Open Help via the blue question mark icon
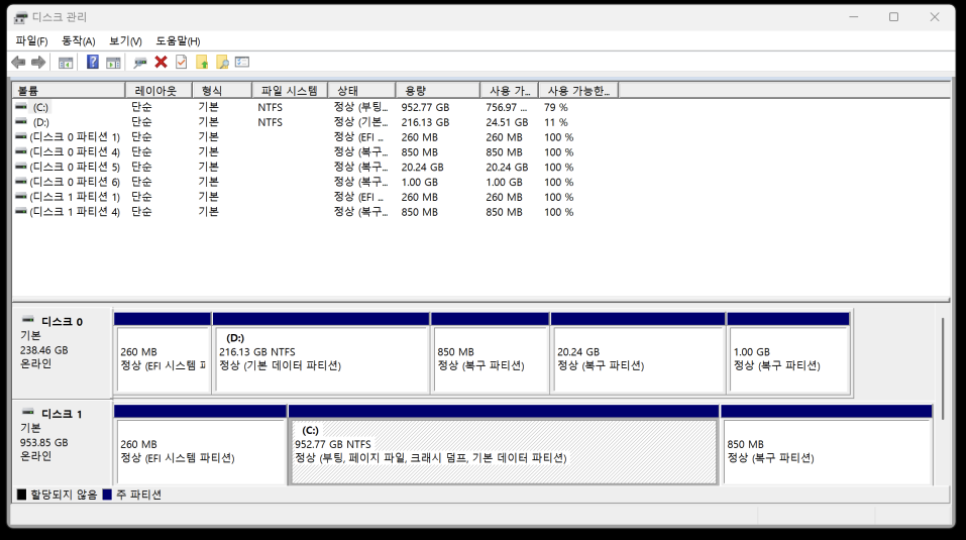Viewport: 966px width, 540px height. 92,62
